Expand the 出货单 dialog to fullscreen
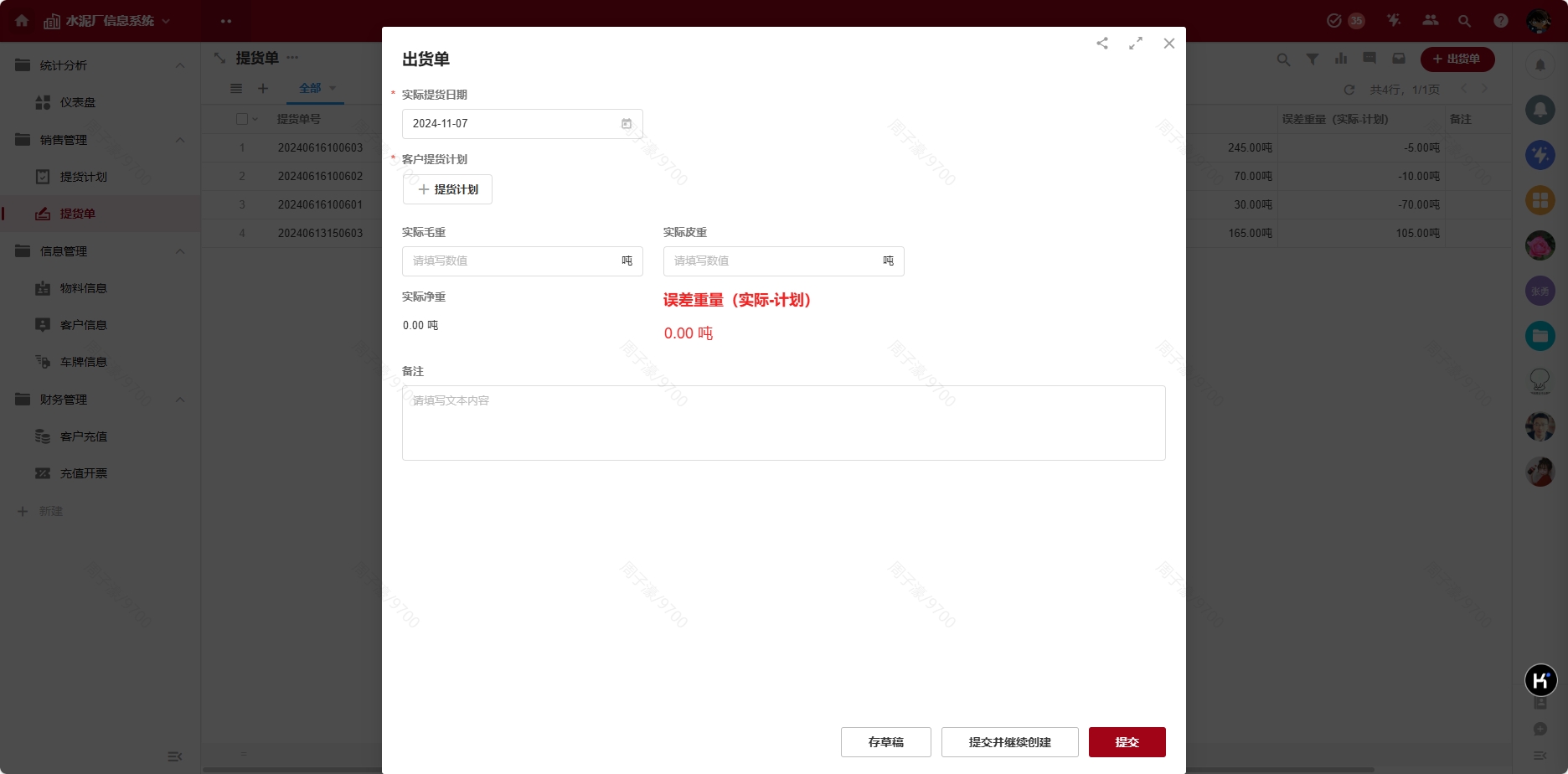Image resolution: width=1568 pixels, height=774 pixels. (1136, 43)
